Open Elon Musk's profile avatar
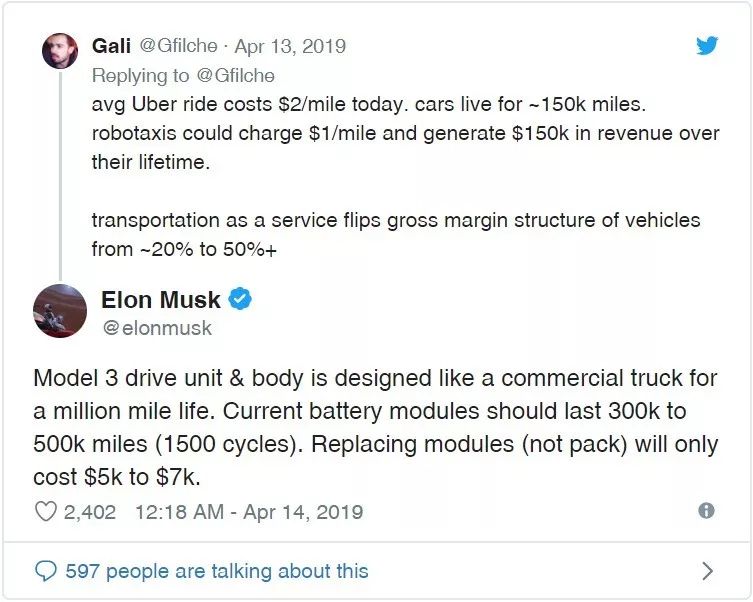Screen dimensions: 753x602 [60, 311]
